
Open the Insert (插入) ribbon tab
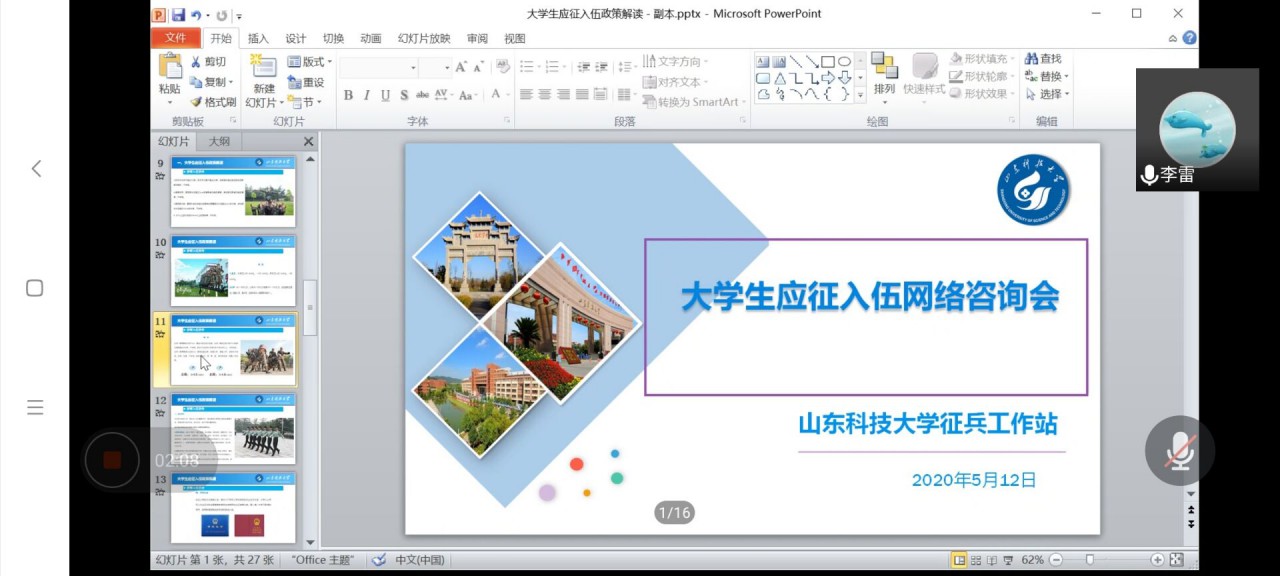pyautogui.click(x=258, y=39)
